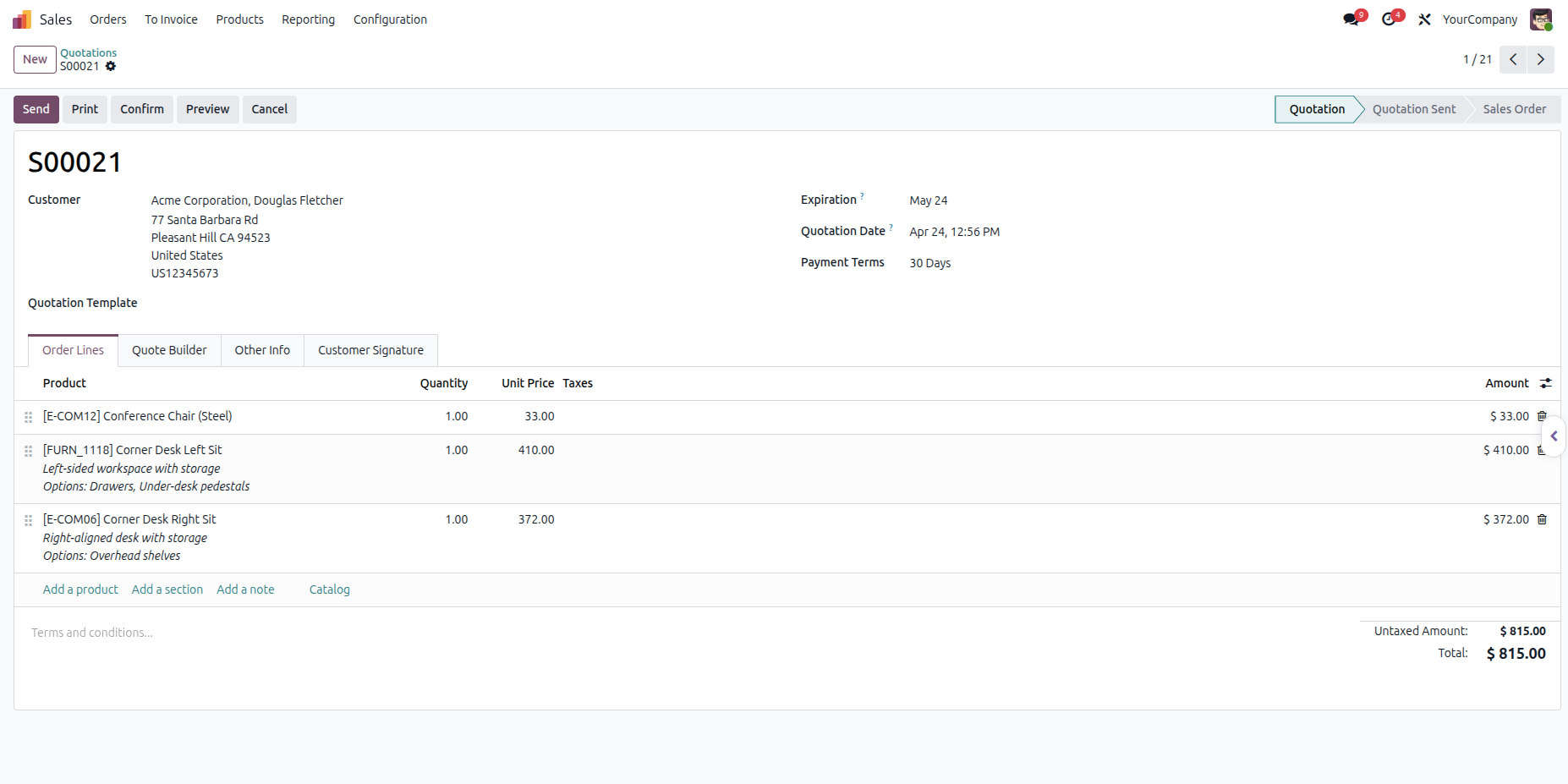
Task: Create a New quotation
Action: click(x=35, y=59)
